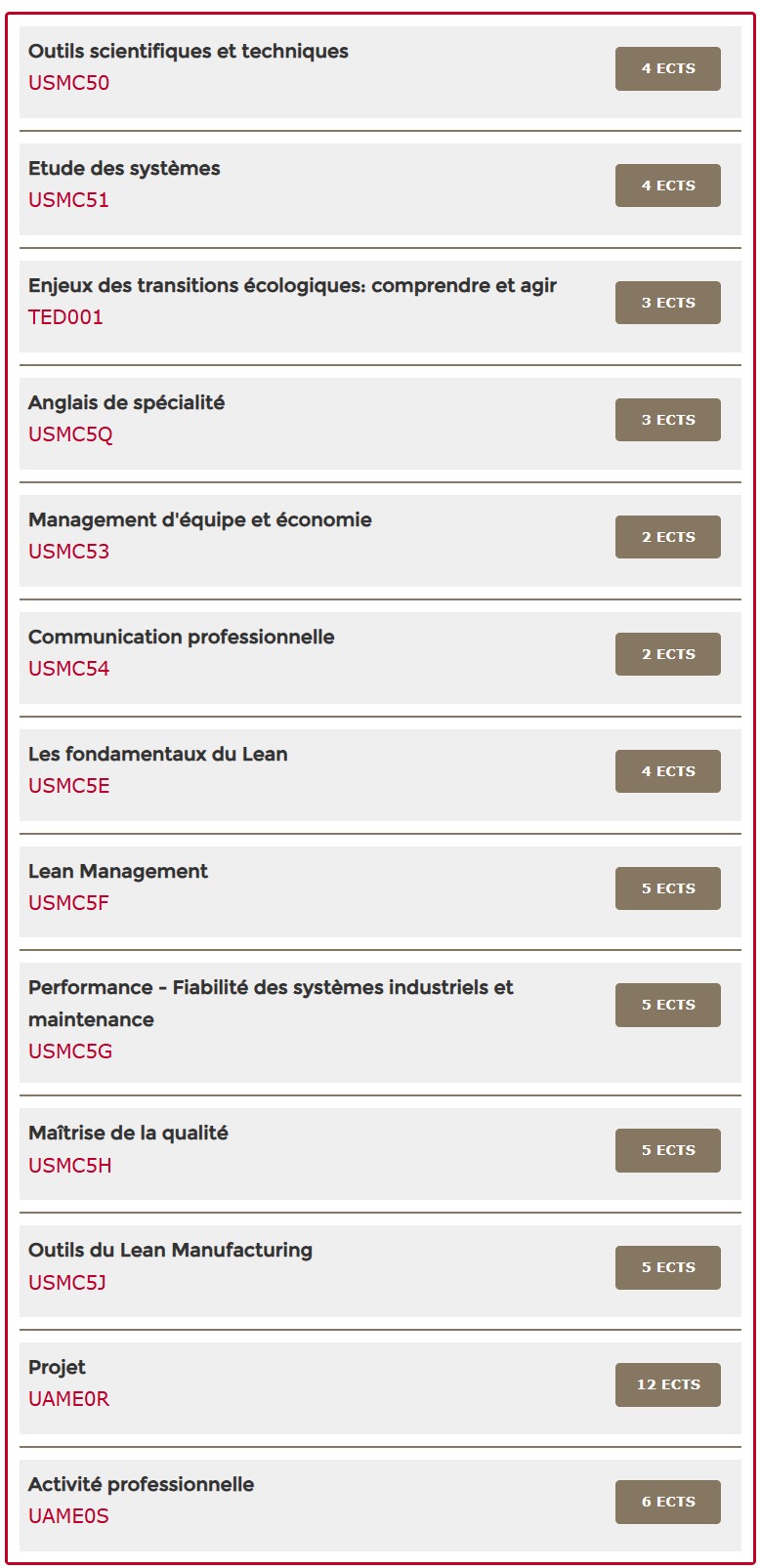Click the USMC54 course code
Image resolution: width=760 pixels, height=1568 pixels.
tap(68, 669)
